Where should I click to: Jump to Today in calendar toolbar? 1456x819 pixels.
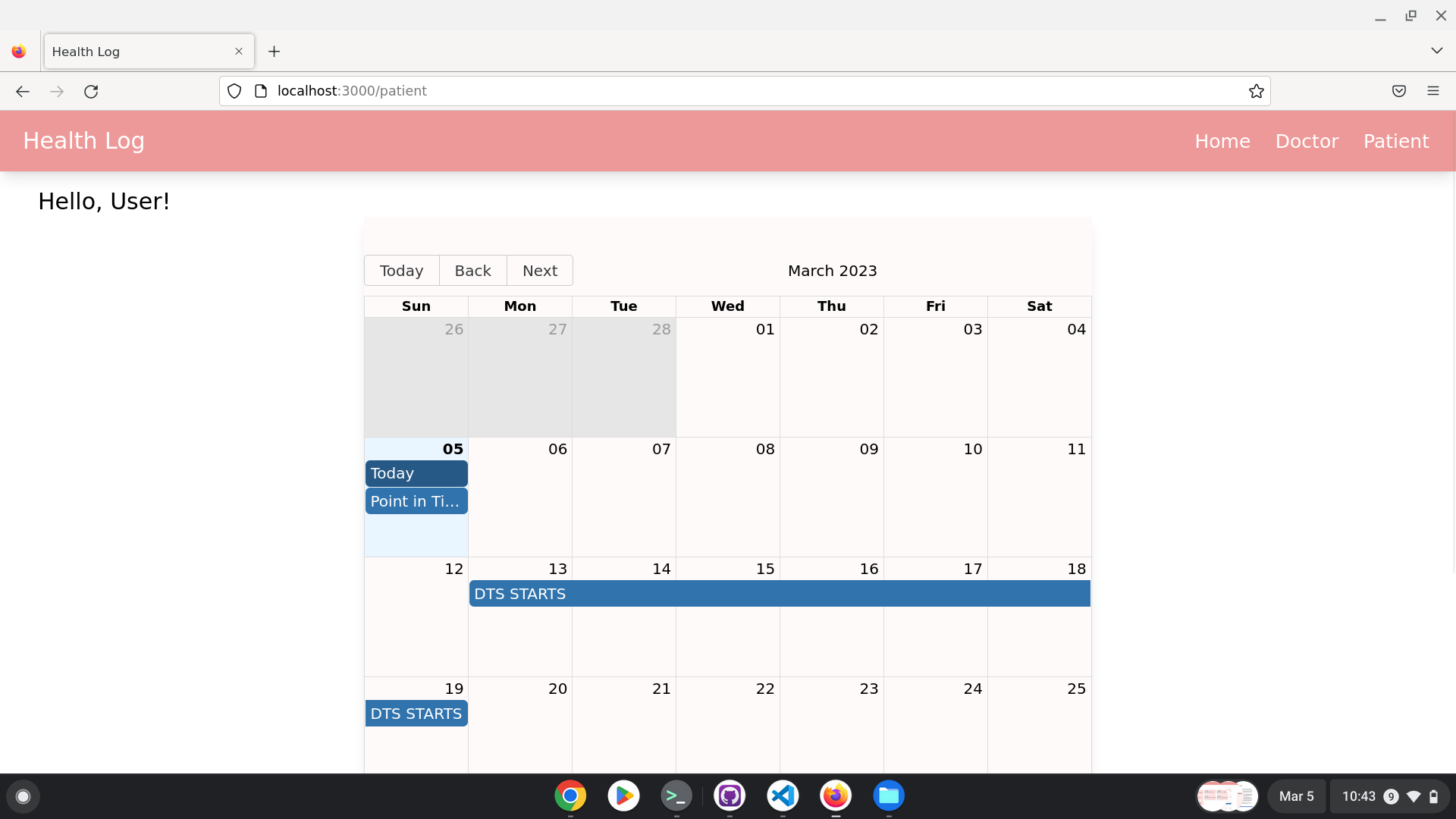pos(401,271)
